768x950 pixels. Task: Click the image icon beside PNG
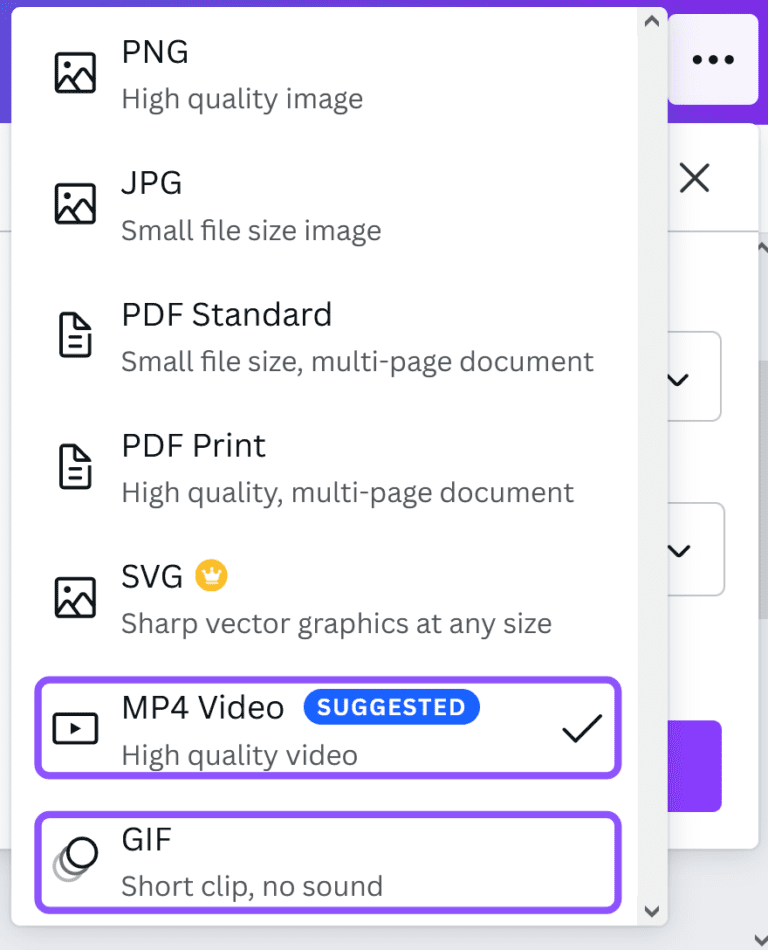pyautogui.click(x=75, y=72)
